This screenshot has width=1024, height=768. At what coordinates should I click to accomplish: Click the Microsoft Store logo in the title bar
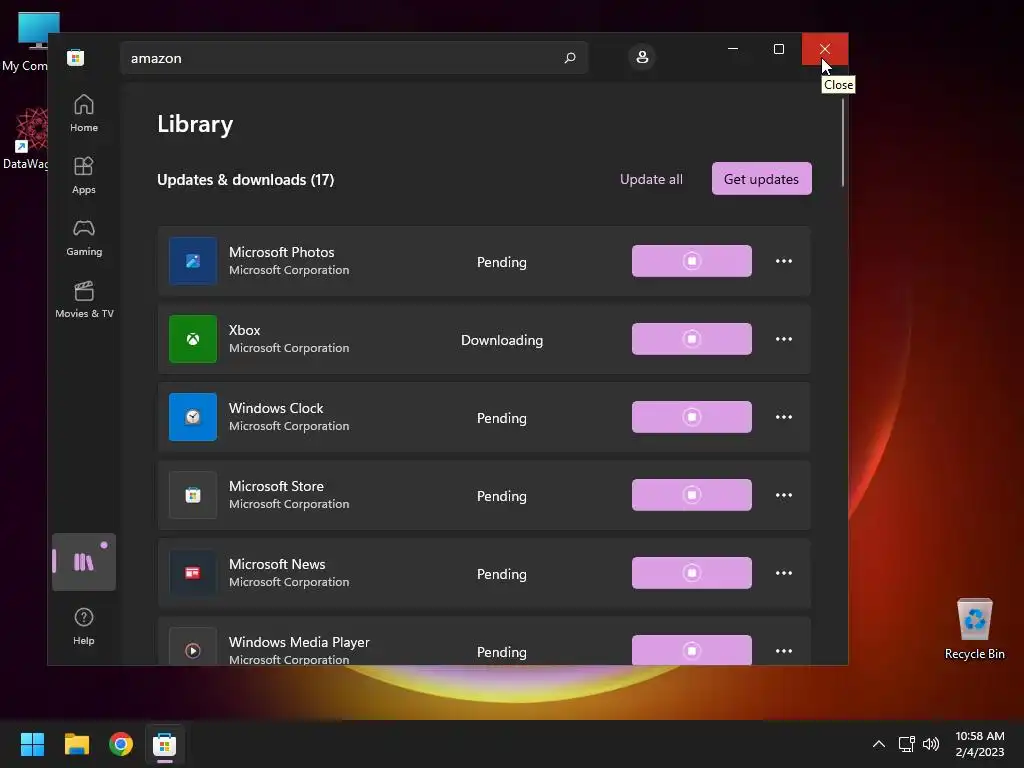[x=76, y=57]
